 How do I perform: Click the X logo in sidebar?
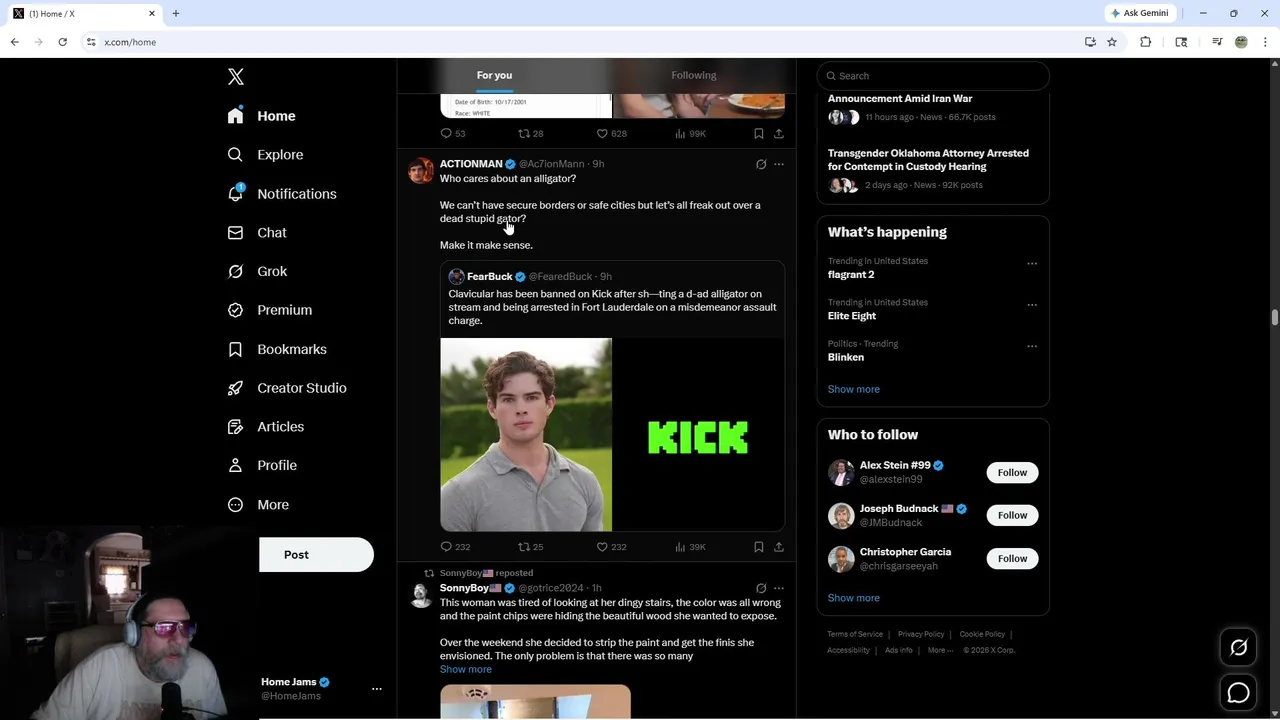tap(235, 77)
